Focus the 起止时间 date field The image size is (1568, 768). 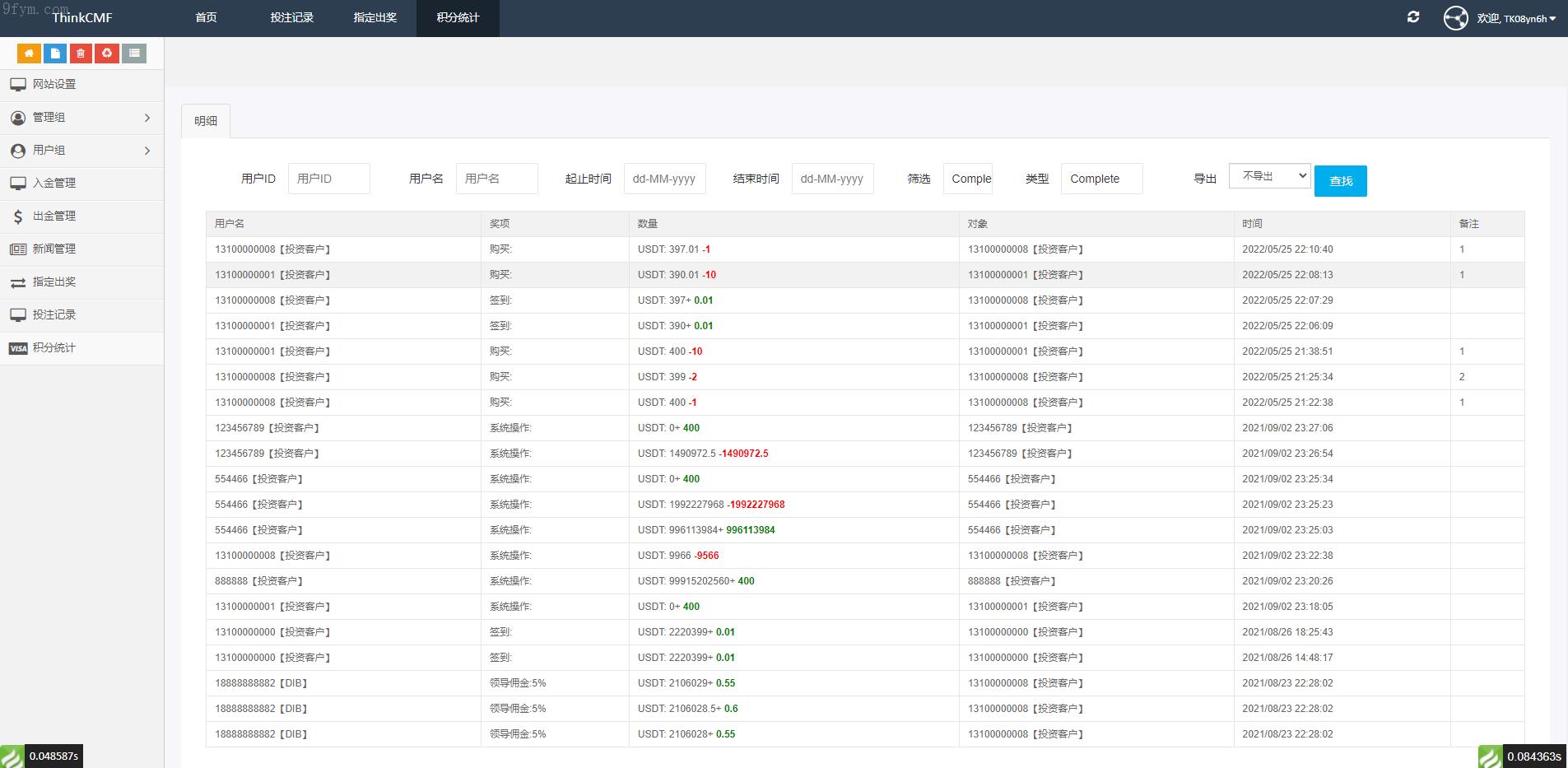pos(664,179)
